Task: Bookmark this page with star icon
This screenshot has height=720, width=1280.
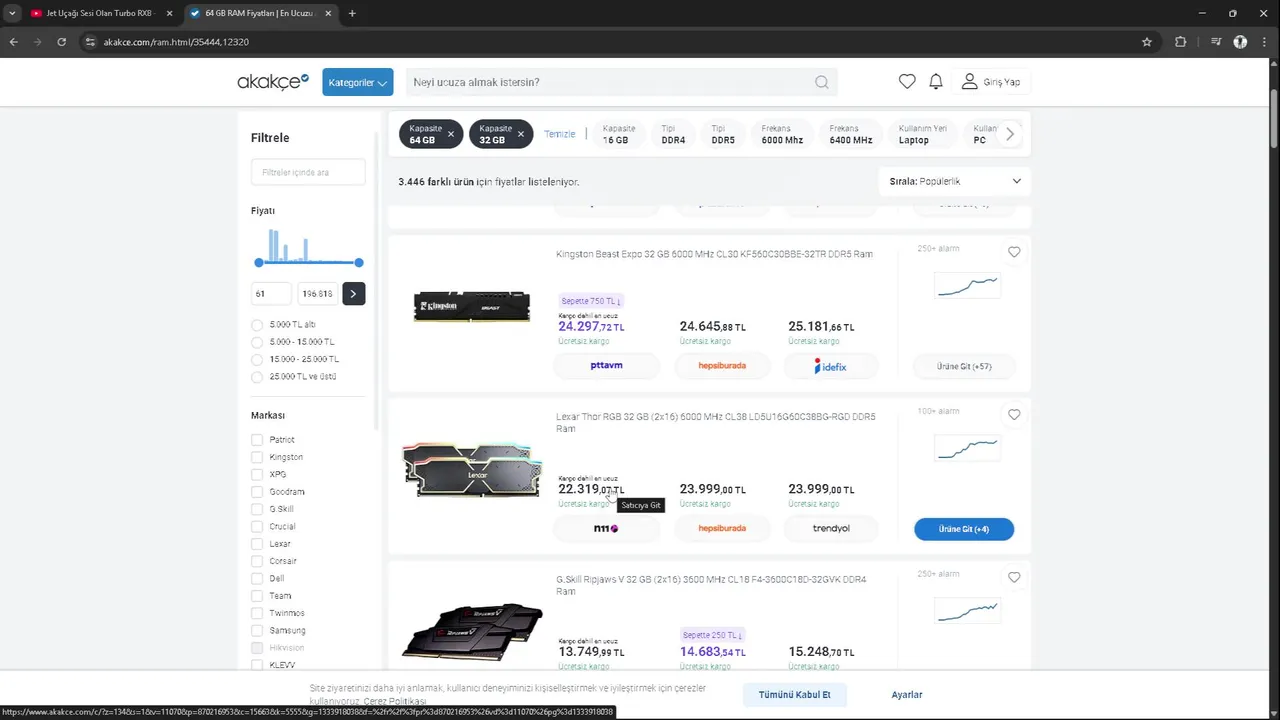Action: click(x=1147, y=42)
